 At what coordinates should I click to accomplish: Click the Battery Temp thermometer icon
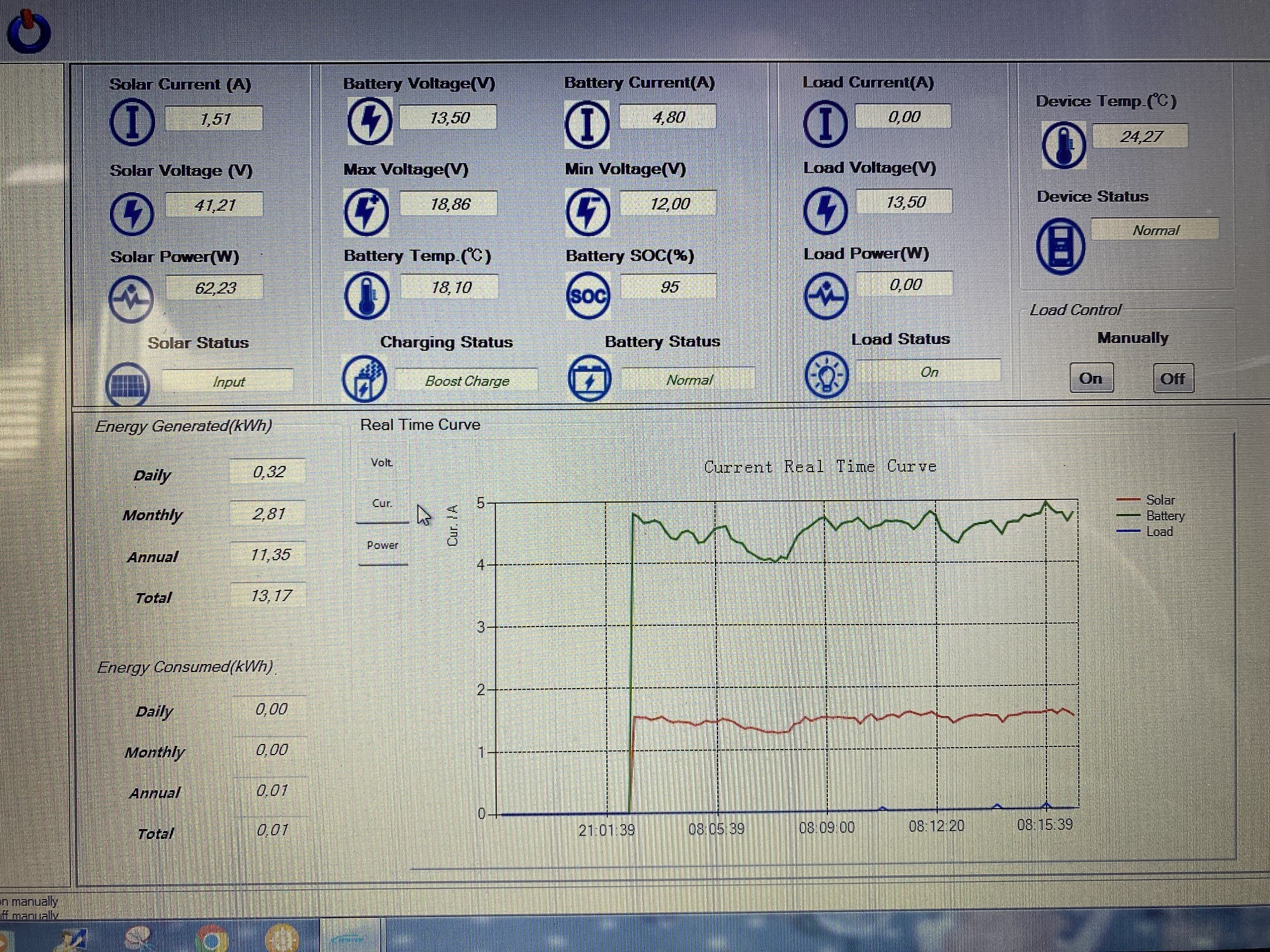tap(366, 296)
